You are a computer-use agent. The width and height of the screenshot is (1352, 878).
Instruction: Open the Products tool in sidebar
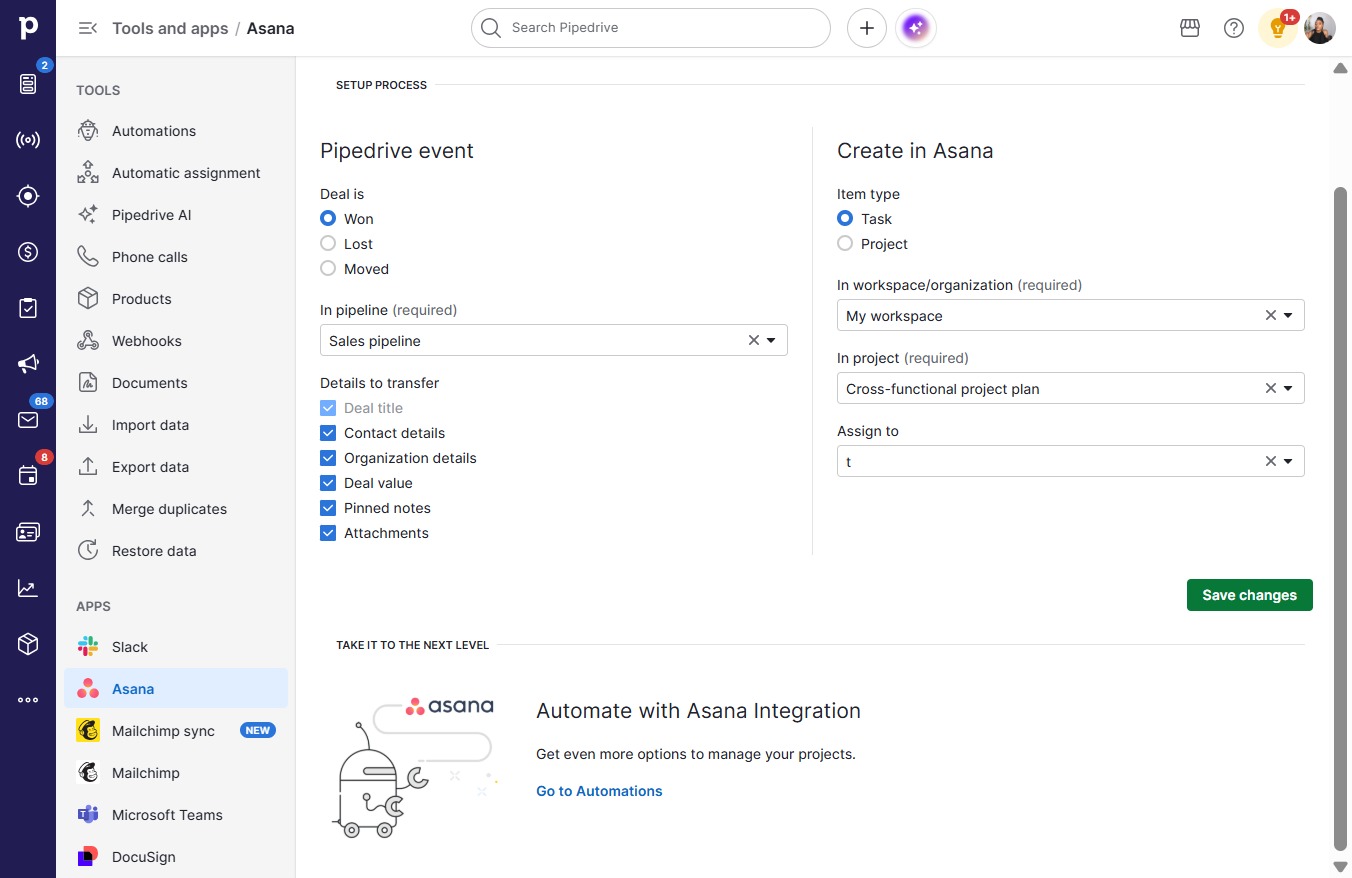click(176, 299)
